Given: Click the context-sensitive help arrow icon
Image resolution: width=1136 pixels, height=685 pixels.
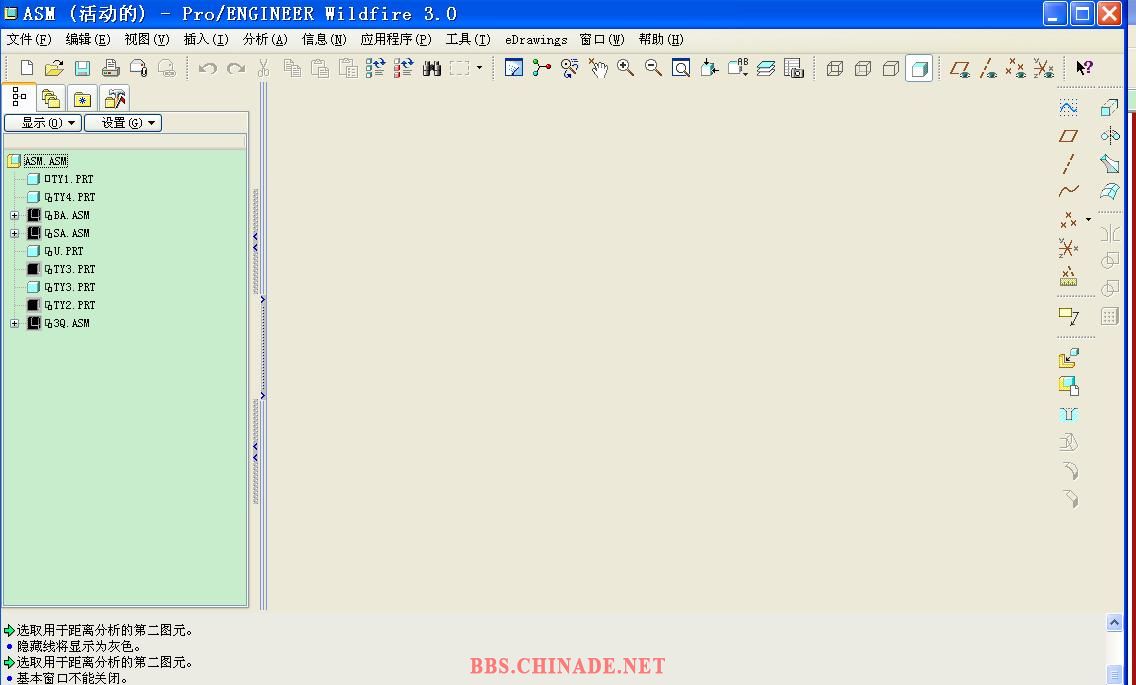Looking at the screenshot, I should [x=1085, y=68].
